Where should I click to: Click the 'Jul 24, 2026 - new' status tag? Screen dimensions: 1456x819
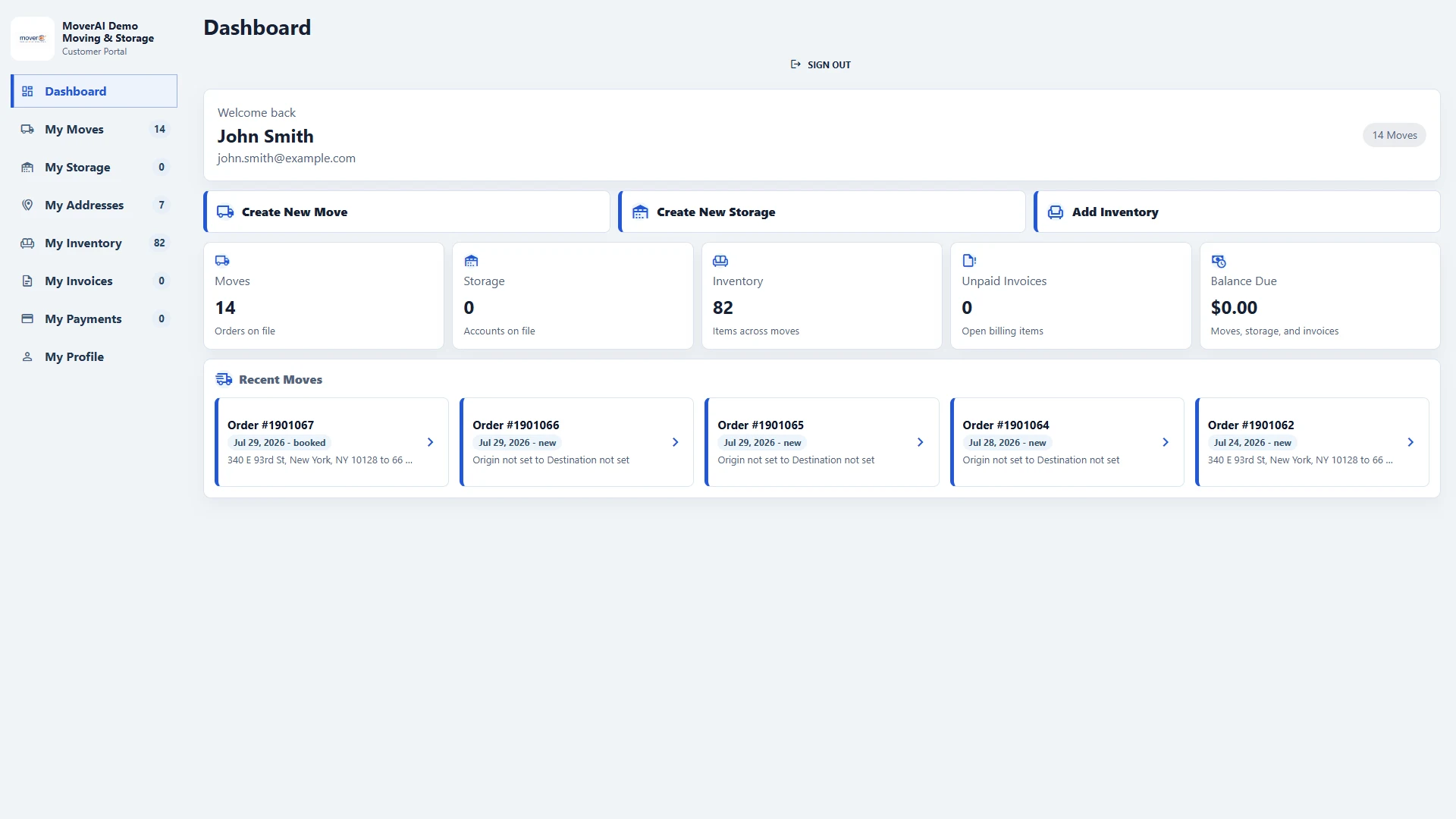click(1252, 443)
